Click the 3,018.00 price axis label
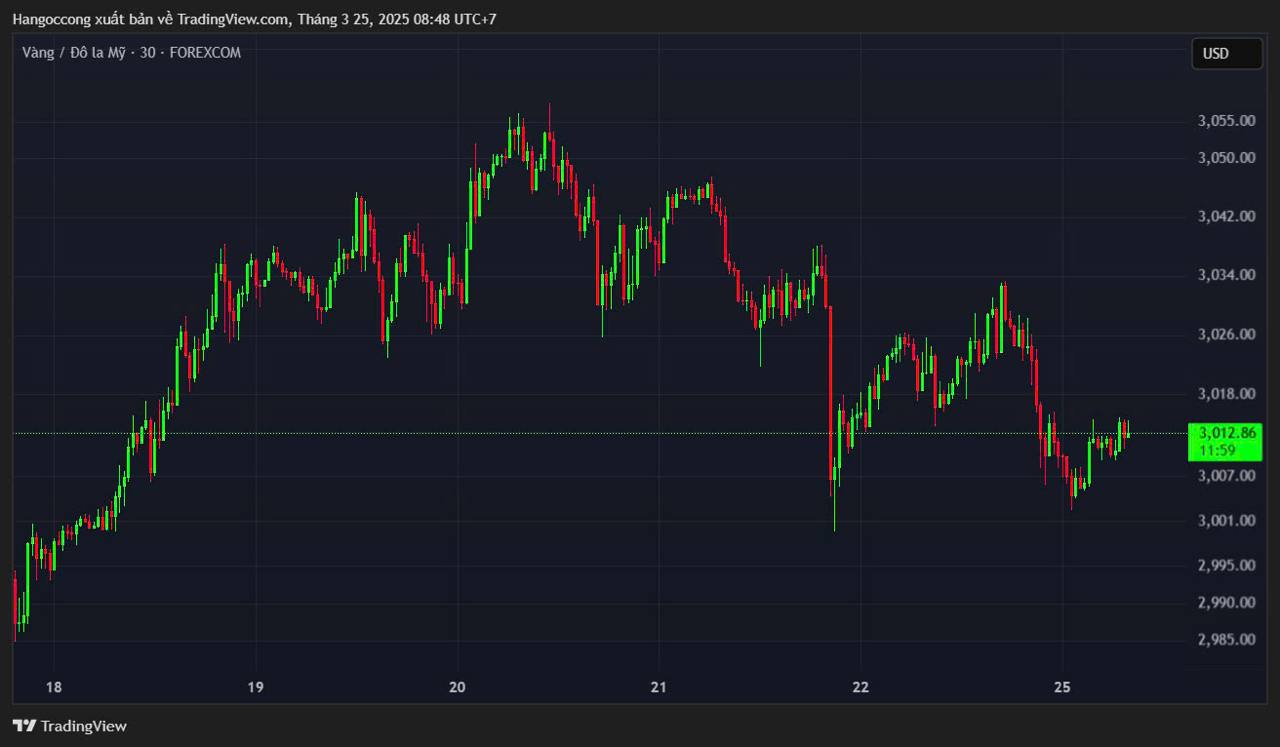The width and height of the screenshot is (1280, 747). coord(1226,394)
